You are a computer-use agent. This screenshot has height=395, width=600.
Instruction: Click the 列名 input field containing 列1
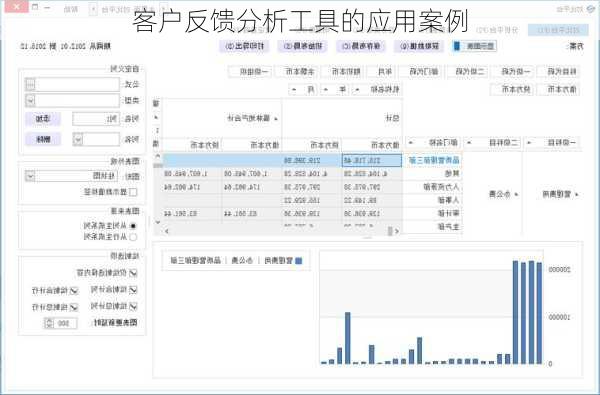point(96,119)
